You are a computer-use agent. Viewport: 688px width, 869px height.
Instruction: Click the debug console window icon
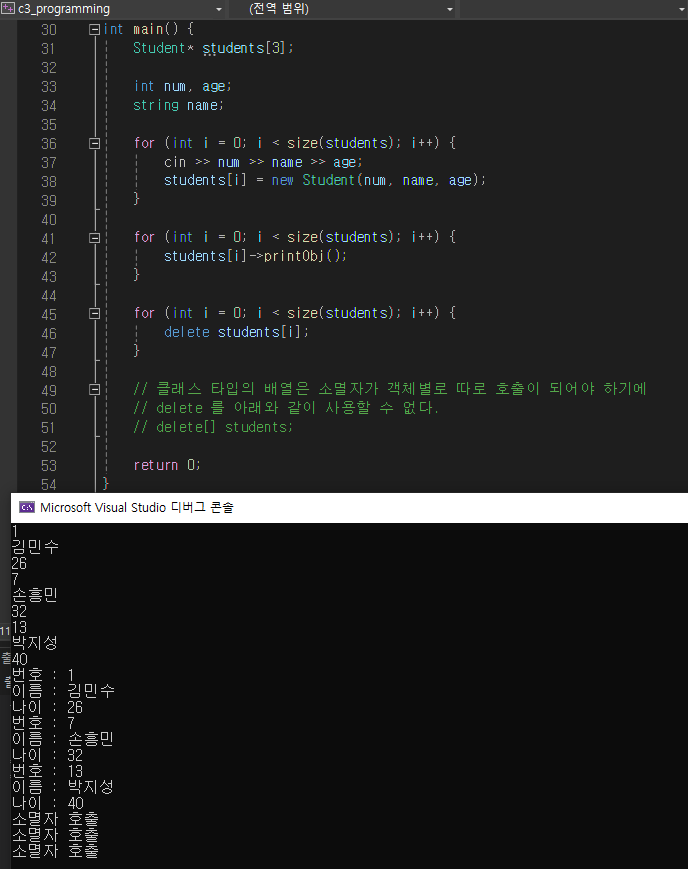point(27,507)
